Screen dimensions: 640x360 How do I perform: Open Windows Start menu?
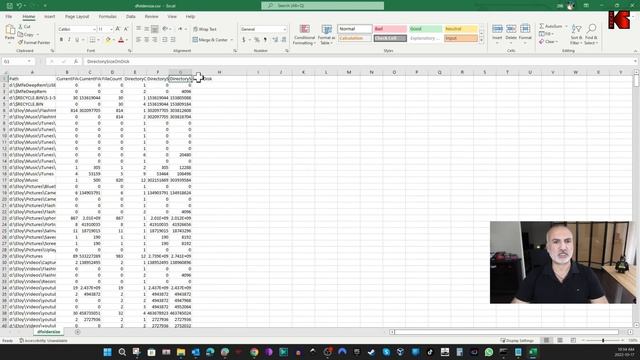coord(108,352)
